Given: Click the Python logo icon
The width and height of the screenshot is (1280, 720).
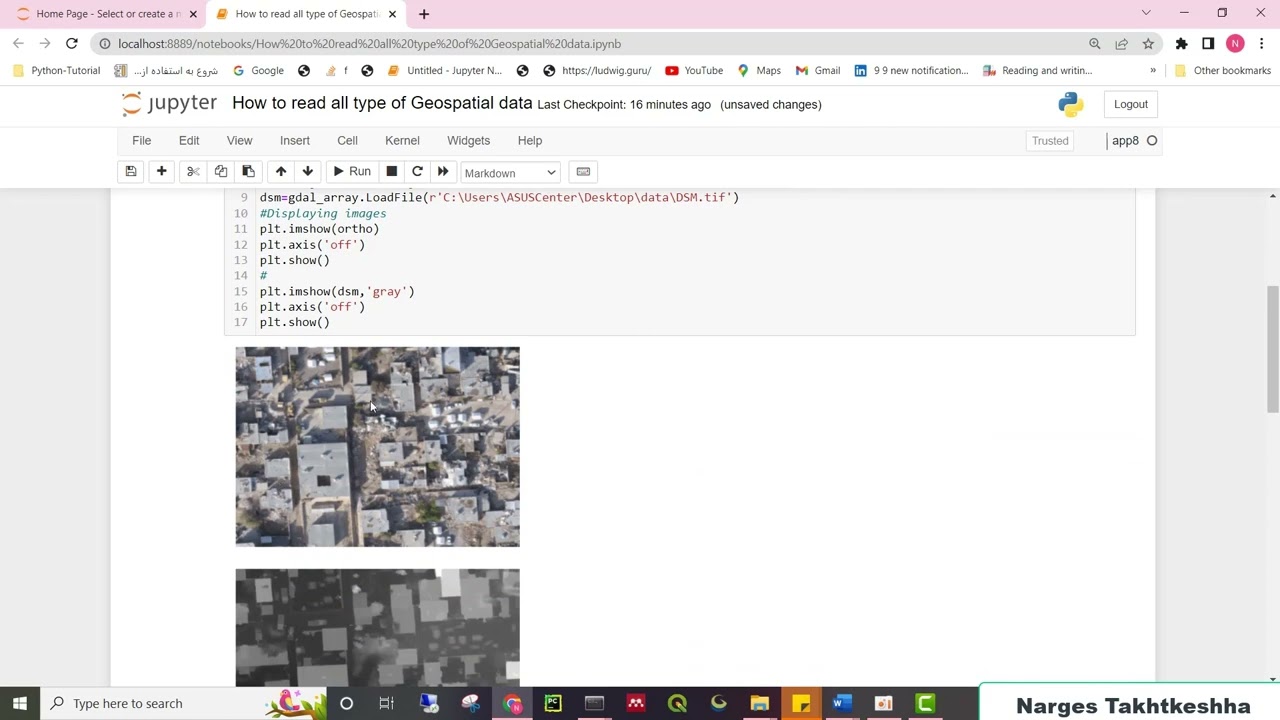Looking at the screenshot, I should tap(1071, 104).
